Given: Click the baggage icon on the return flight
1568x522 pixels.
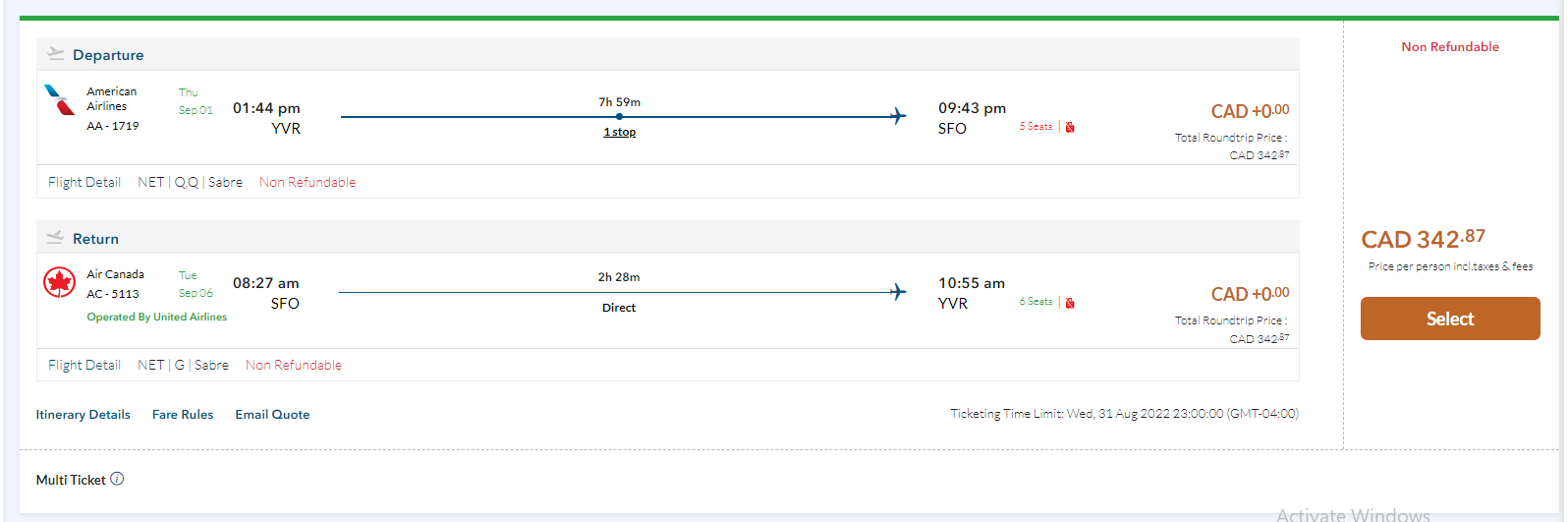Looking at the screenshot, I should [1070, 303].
